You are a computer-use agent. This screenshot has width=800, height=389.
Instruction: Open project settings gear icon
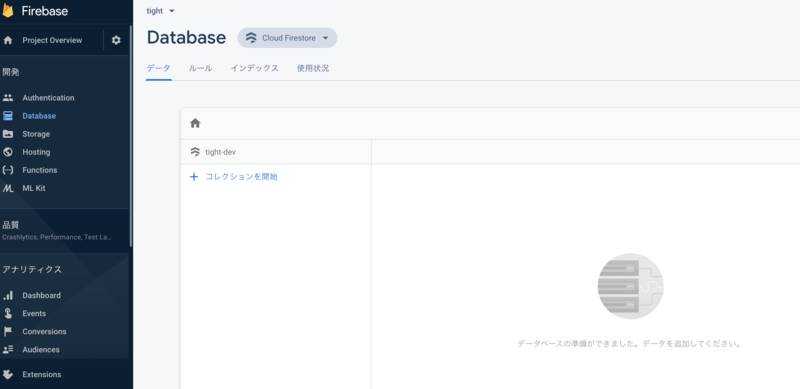(x=116, y=40)
